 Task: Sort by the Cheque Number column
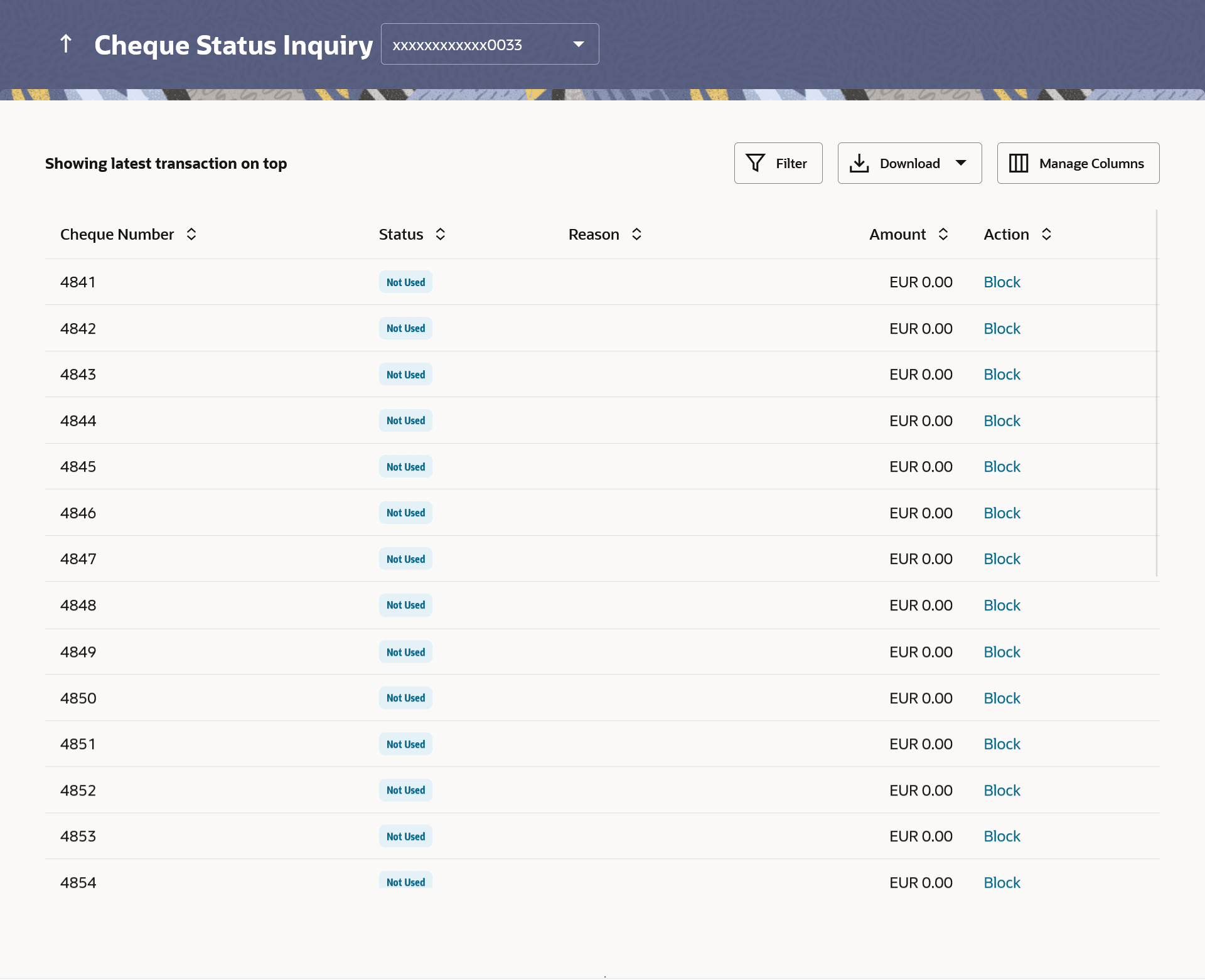tap(191, 234)
